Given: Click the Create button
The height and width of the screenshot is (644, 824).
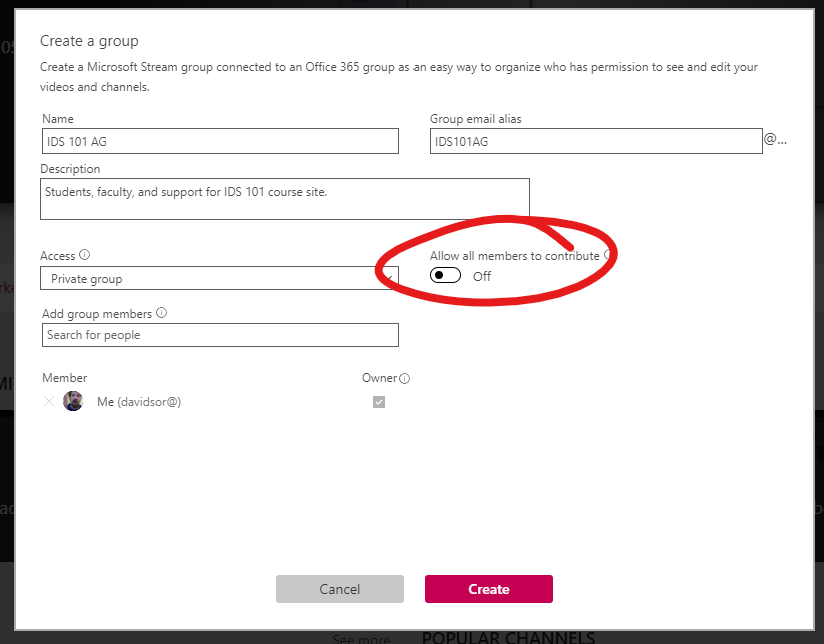Looking at the screenshot, I should click(x=488, y=589).
